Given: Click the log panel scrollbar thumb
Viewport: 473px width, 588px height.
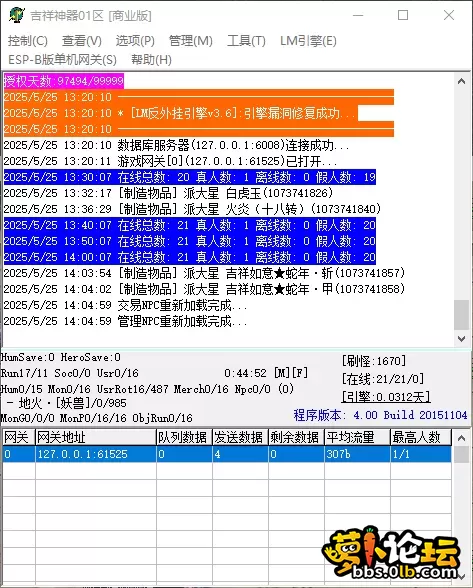Looking at the screenshot, I should click(461, 315).
